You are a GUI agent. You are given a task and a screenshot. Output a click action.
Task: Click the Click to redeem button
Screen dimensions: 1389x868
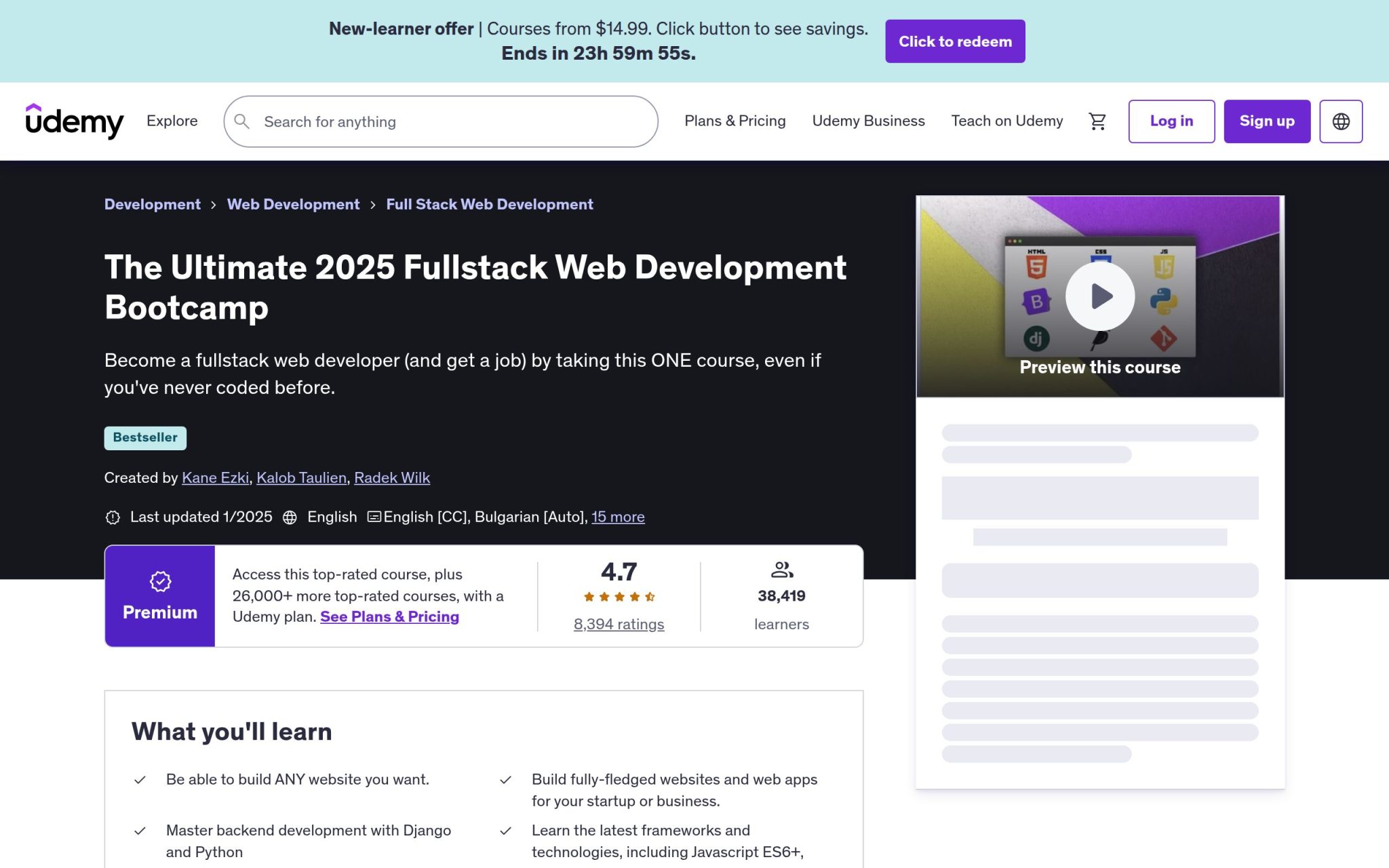(x=955, y=41)
